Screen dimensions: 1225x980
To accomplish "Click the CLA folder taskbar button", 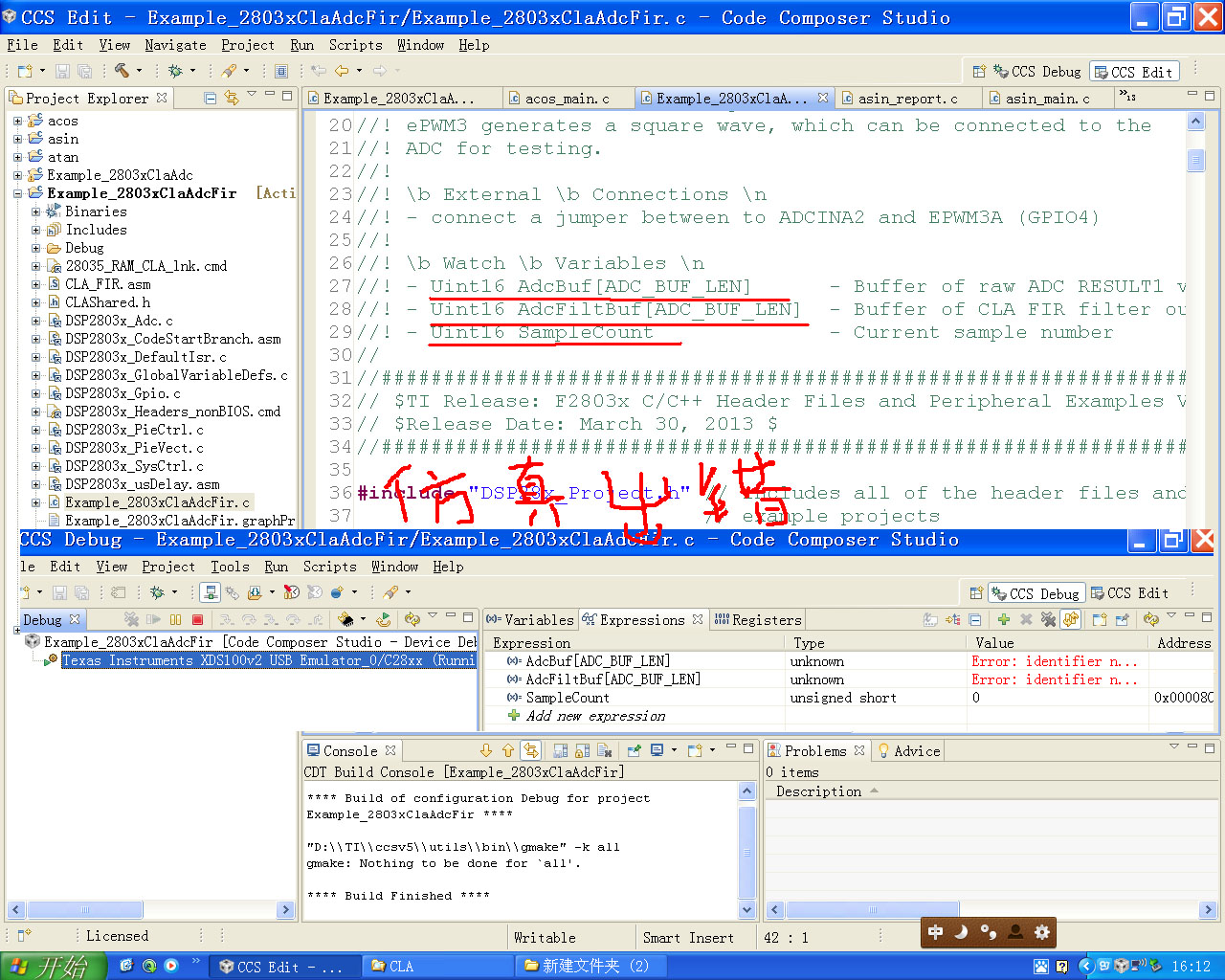I will [436, 967].
